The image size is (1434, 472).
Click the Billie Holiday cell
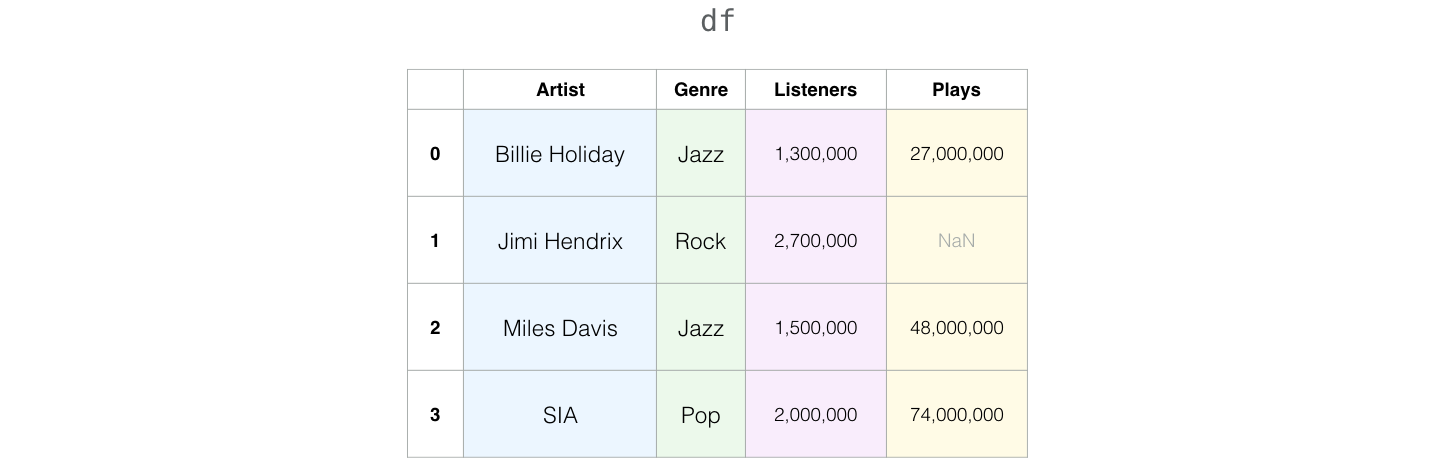point(560,154)
